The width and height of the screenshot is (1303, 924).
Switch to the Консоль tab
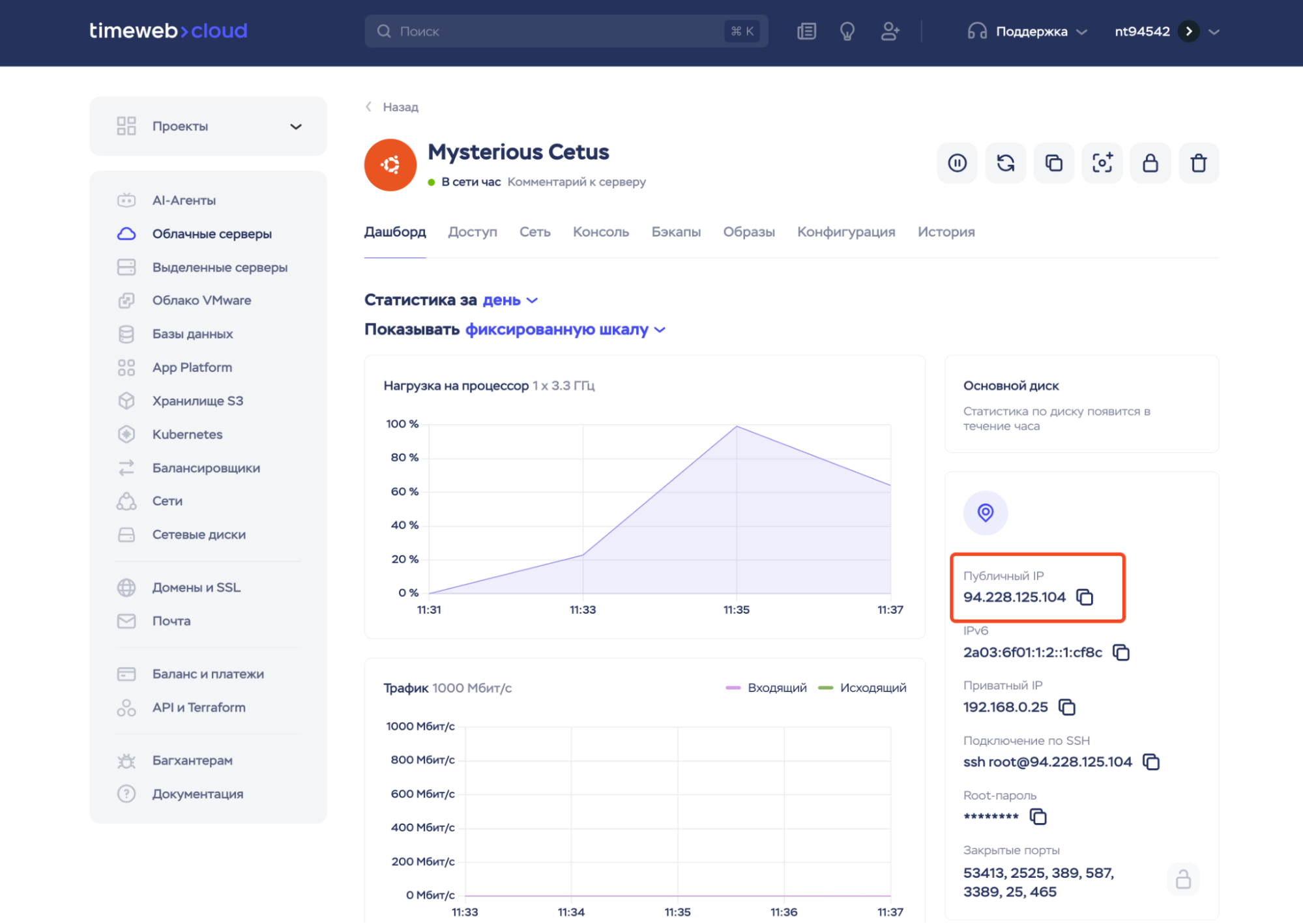(600, 232)
